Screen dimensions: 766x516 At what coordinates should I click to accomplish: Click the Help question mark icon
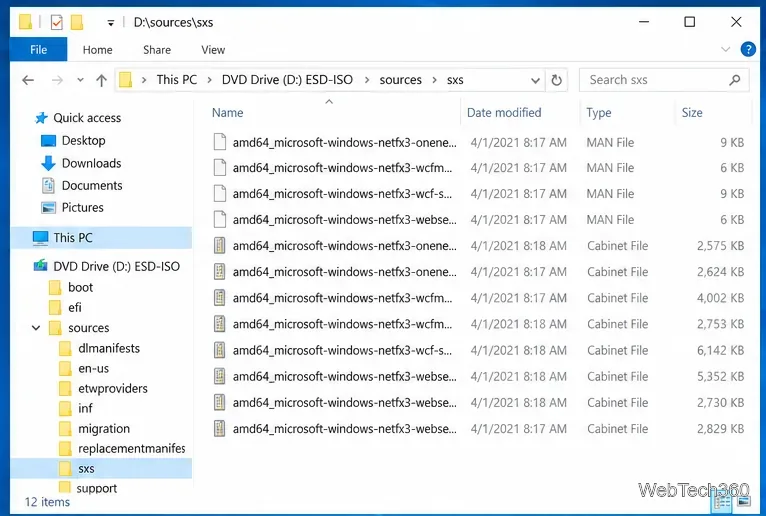[748, 49]
